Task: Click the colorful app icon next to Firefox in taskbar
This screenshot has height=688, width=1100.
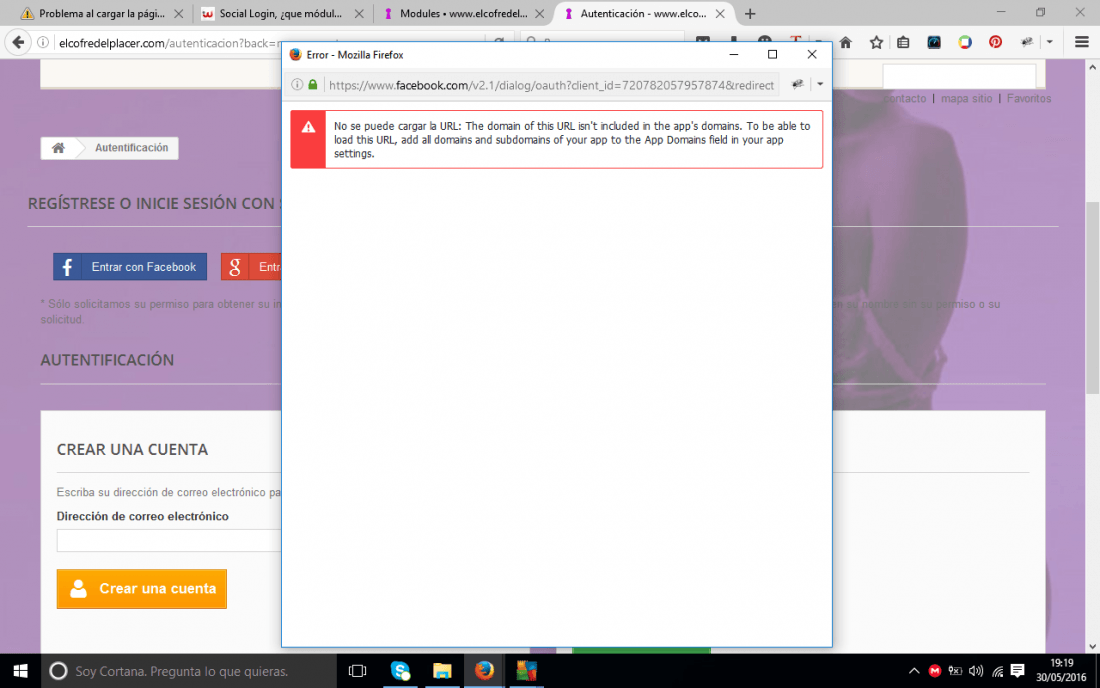Action: click(526, 671)
